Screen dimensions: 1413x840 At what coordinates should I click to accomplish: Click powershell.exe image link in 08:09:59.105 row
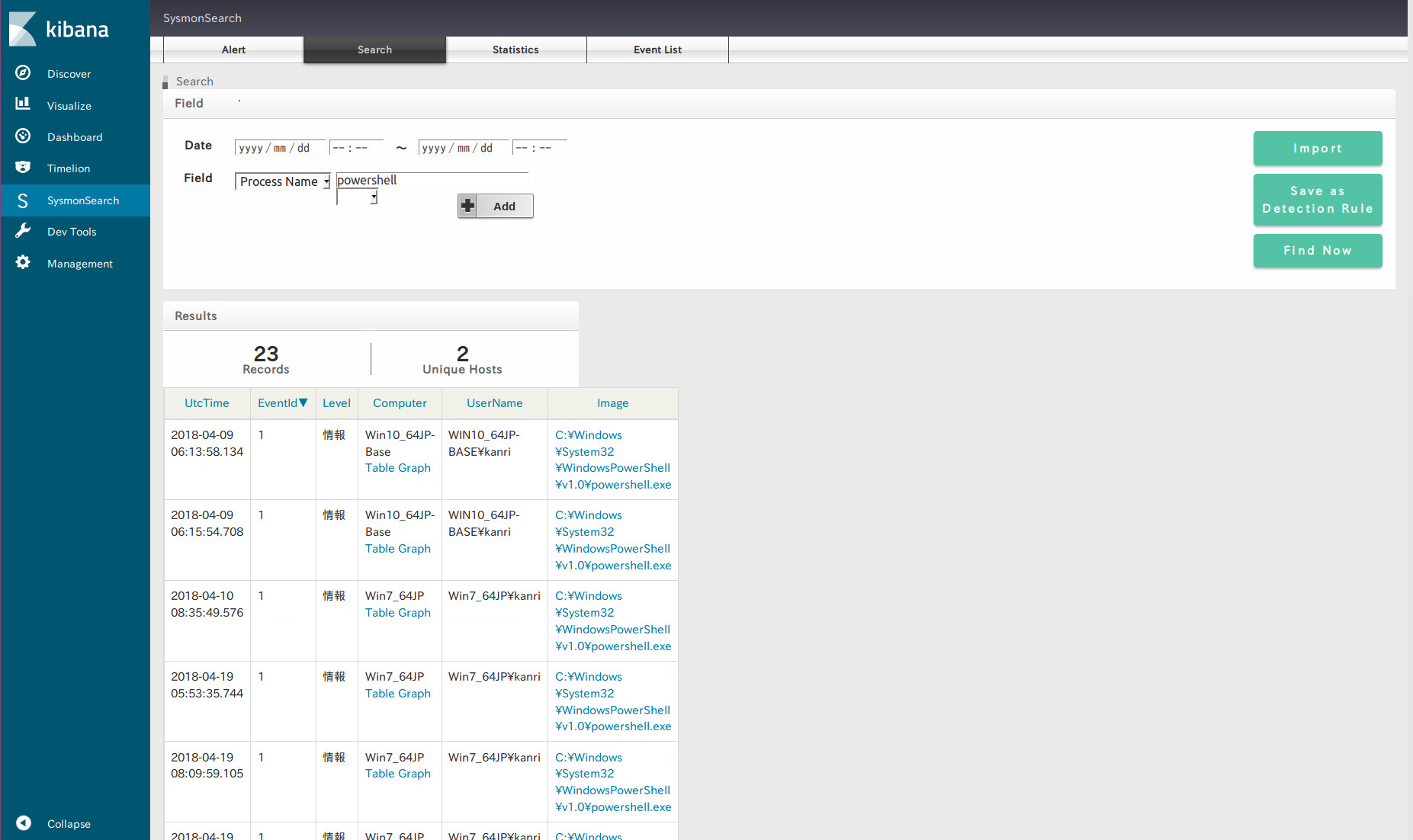coord(613,782)
